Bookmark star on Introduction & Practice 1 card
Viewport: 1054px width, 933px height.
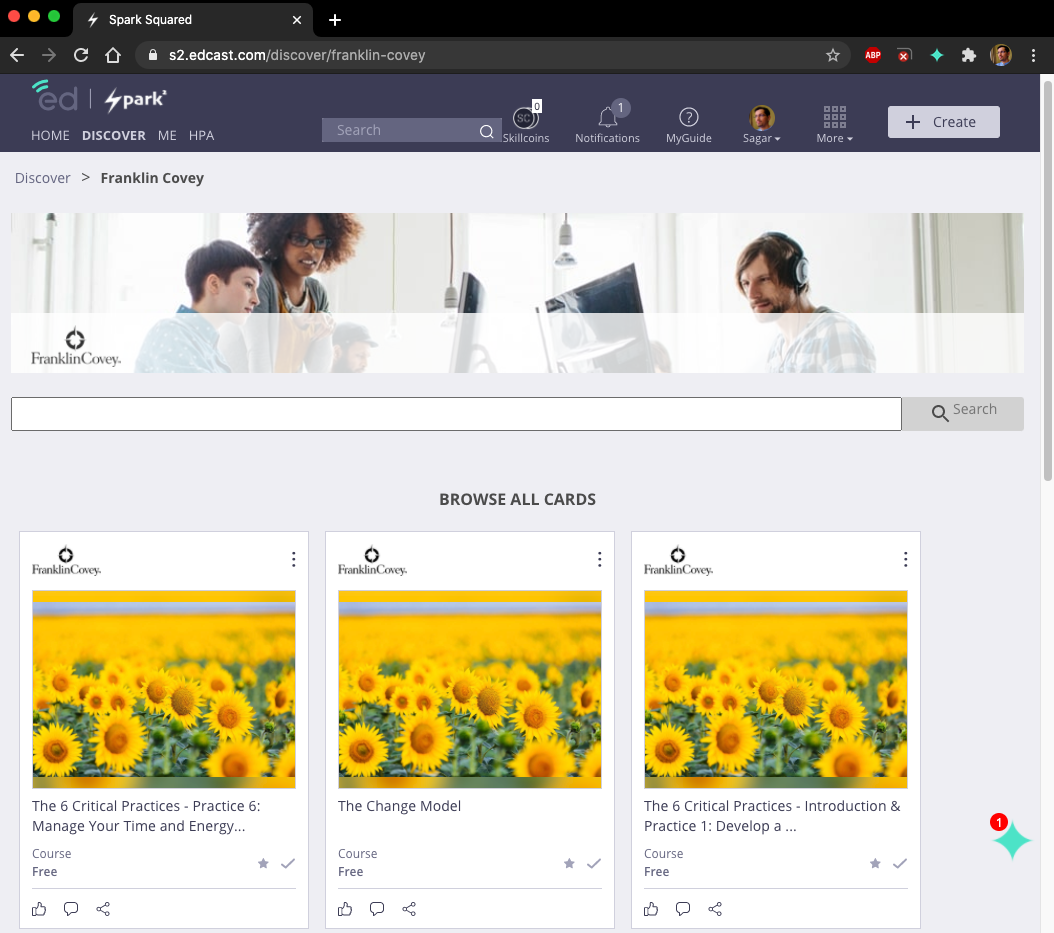[x=875, y=863]
